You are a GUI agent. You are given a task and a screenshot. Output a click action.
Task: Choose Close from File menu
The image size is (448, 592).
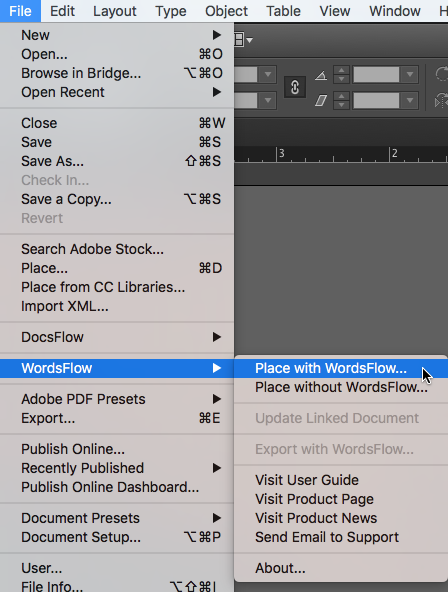coord(117,123)
